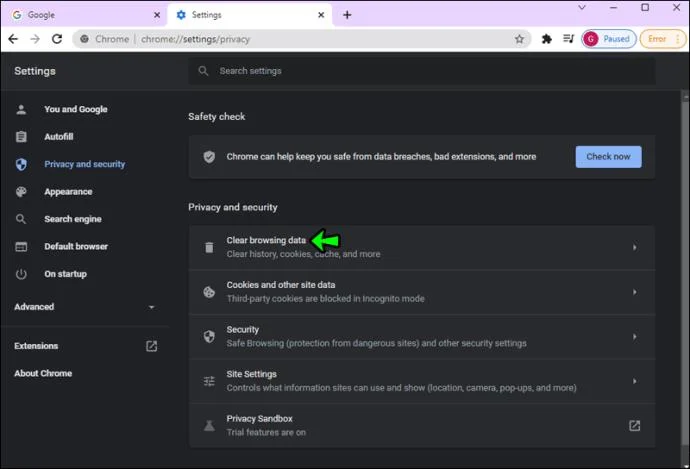This screenshot has width=690, height=469.
Task: Open Privacy Sandbox row
Action: pyautogui.click(x=422, y=425)
